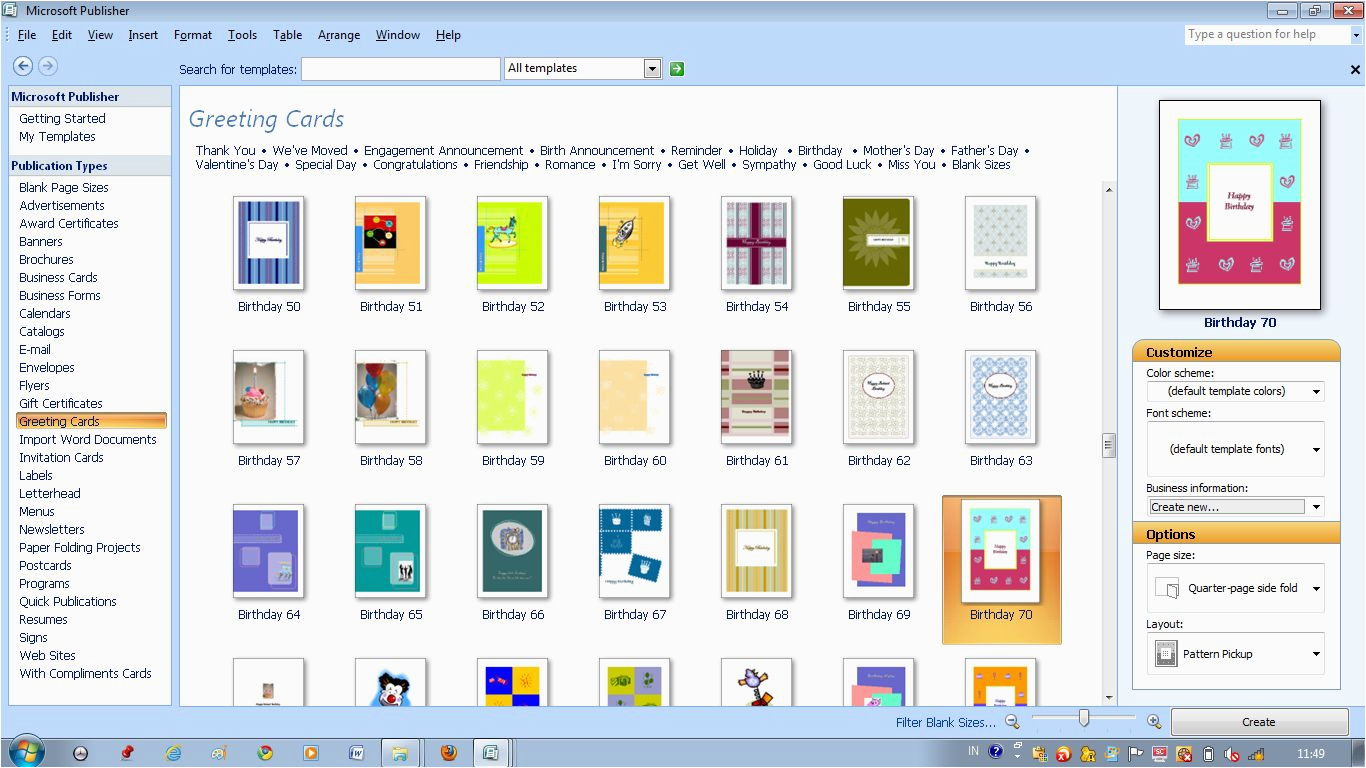Click the zoom in magnifier icon
The image size is (1366, 768).
[x=1154, y=721]
